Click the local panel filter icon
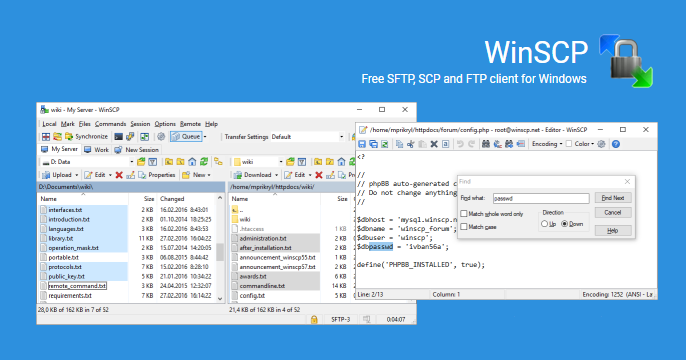 point(153,162)
